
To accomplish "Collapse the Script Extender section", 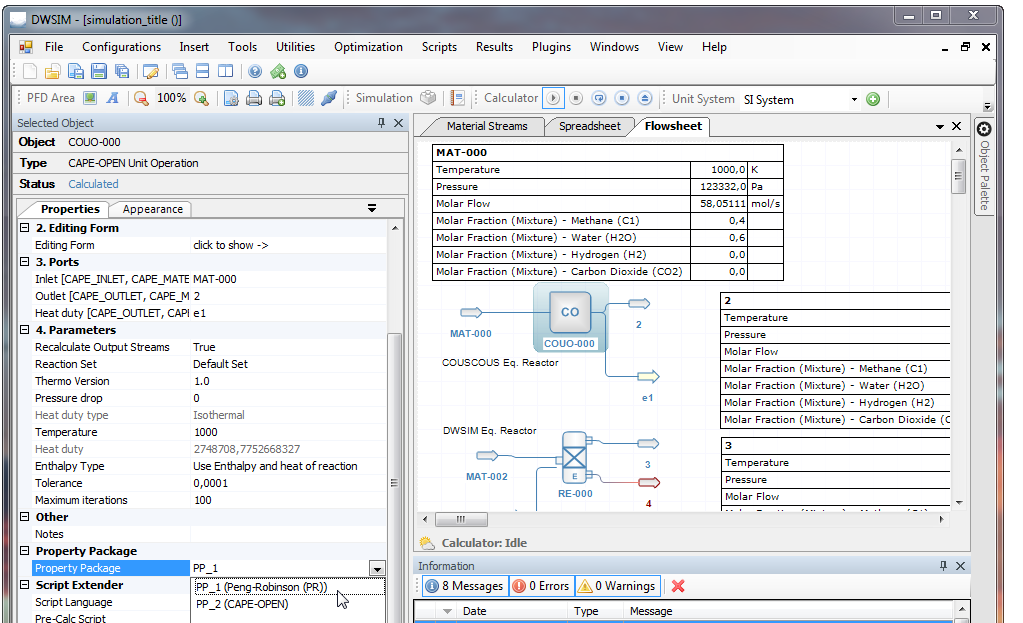I will click(24, 584).
